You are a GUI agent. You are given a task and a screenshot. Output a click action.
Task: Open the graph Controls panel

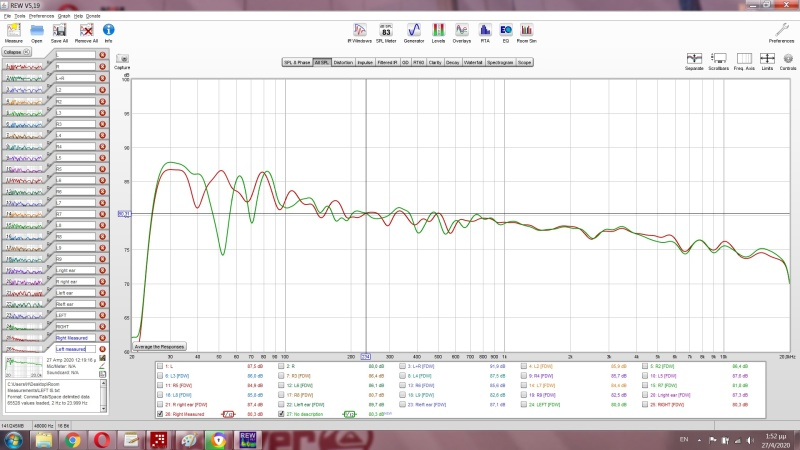tap(788, 60)
